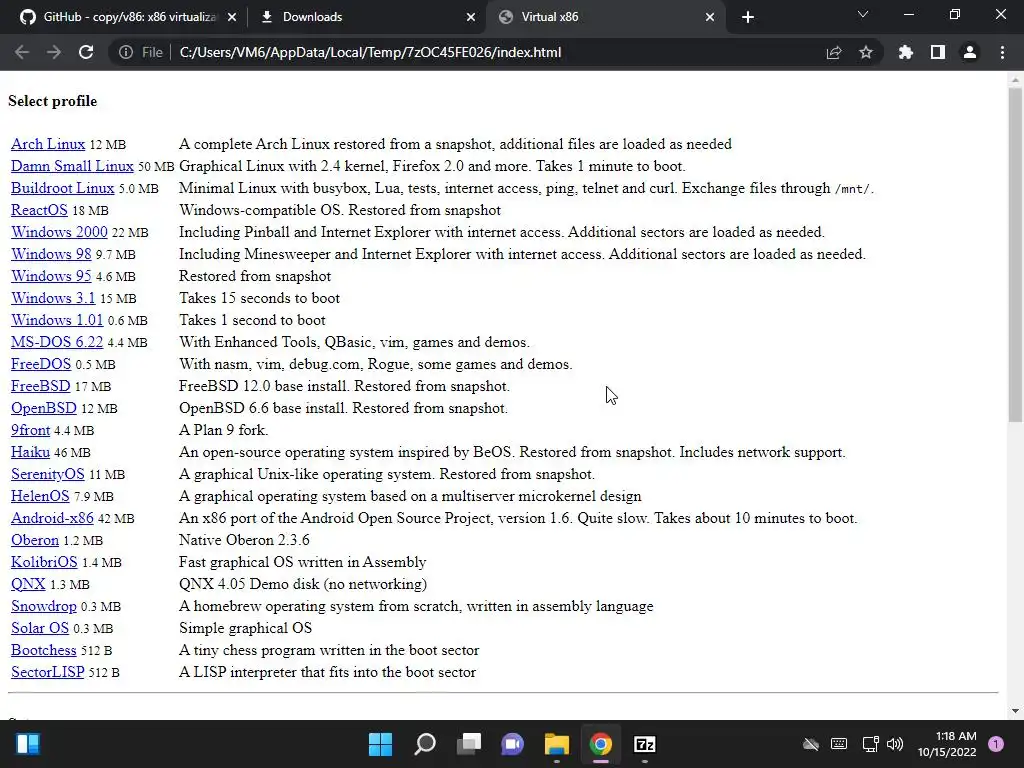Select the Oberon link
This screenshot has width=1024, height=768.
pyautogui.click(x=35, y=540)
